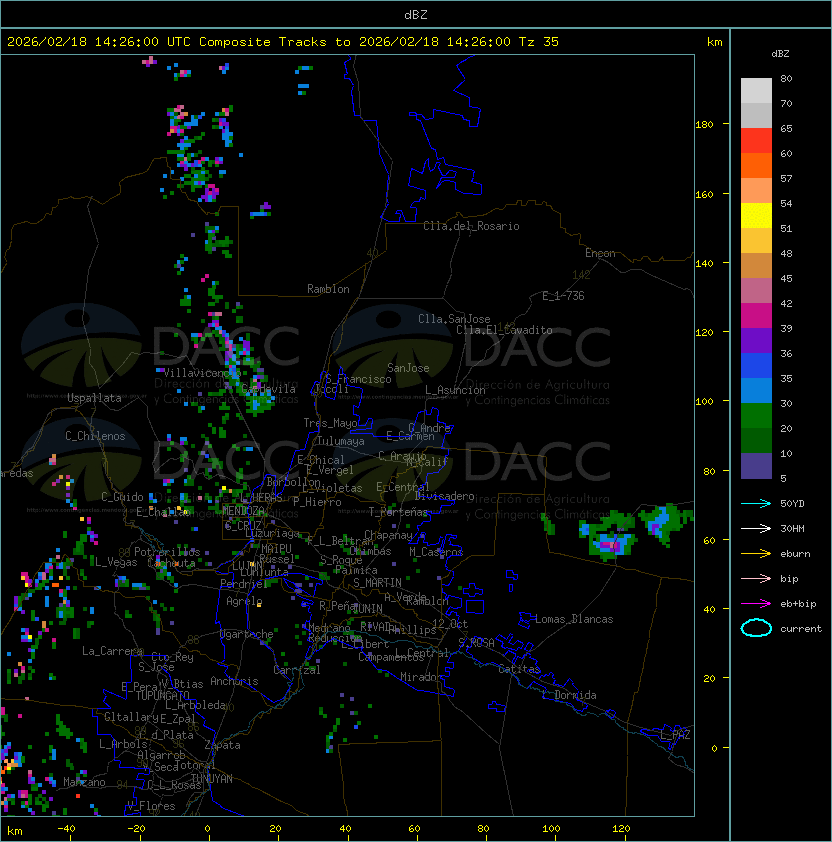The image size is (832, 842).
Task: Click the 'V_Flores' label
Action: click(x=151, y=806)
